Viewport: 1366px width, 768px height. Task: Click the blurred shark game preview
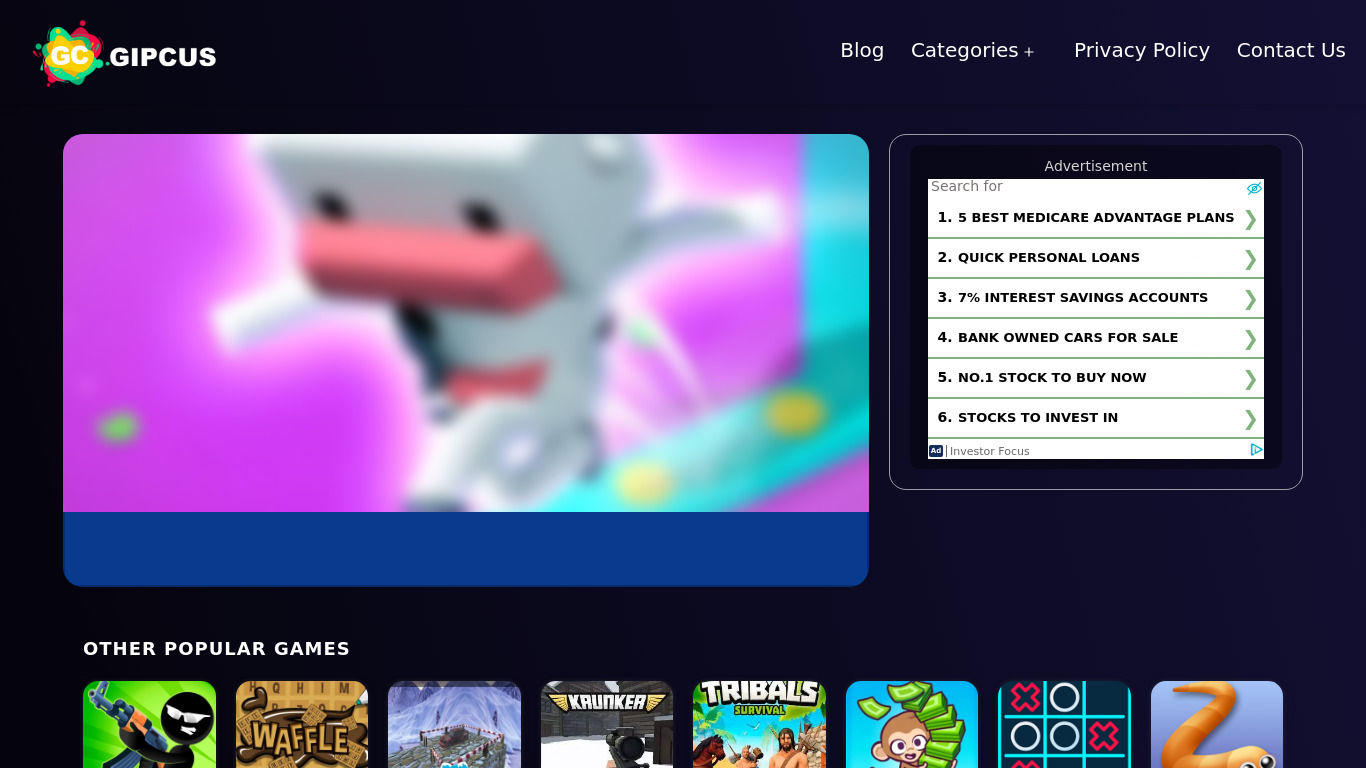coord(466,323)
